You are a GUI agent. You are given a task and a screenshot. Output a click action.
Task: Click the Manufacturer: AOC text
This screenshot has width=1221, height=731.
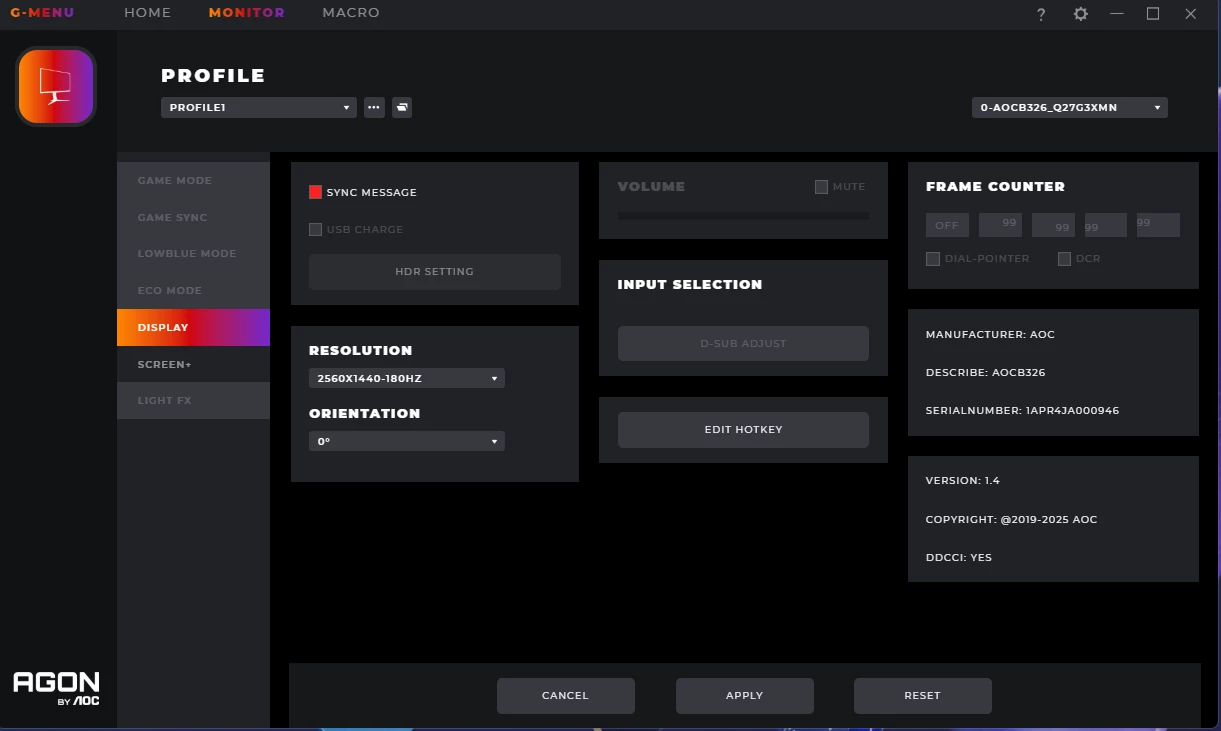990,335
